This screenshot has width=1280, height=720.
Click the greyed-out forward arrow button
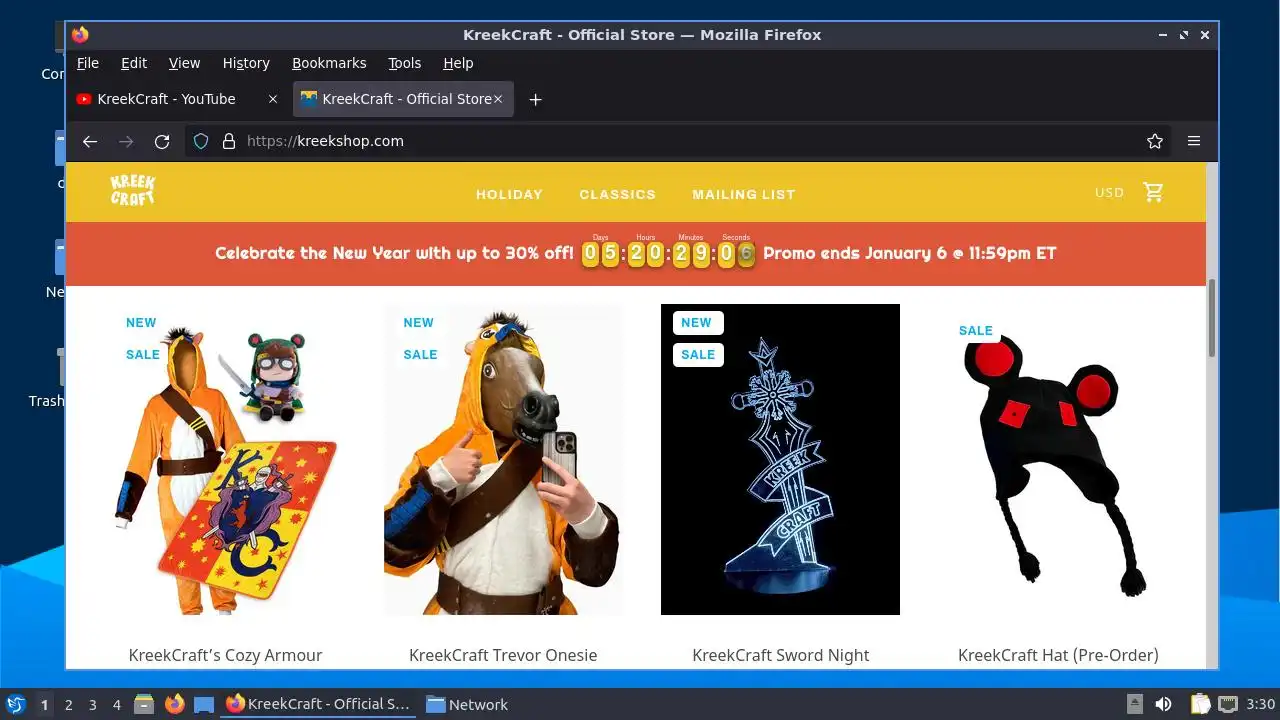click(126, 141)
